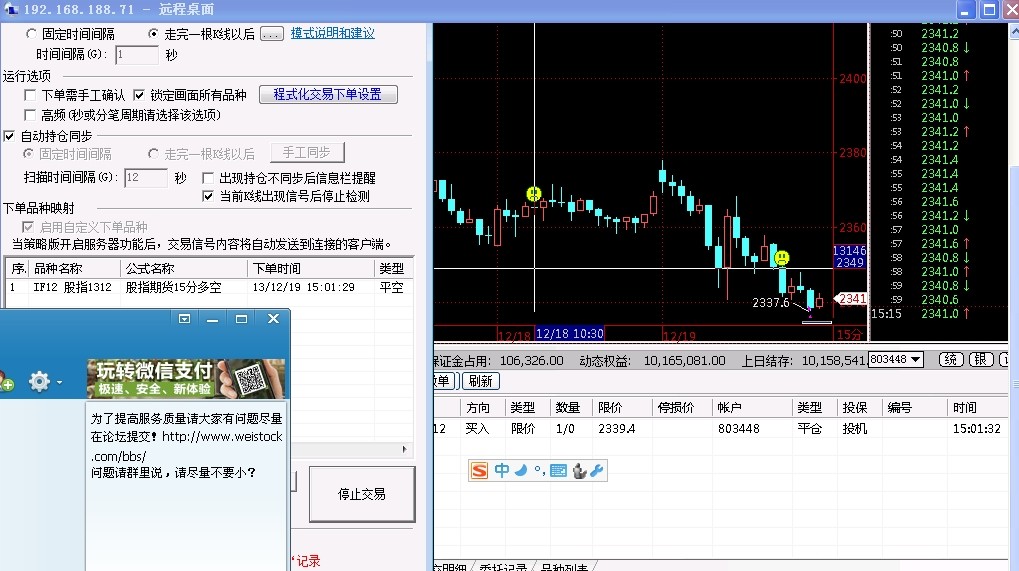Open 模式说明和建议 link

[333, 33]
